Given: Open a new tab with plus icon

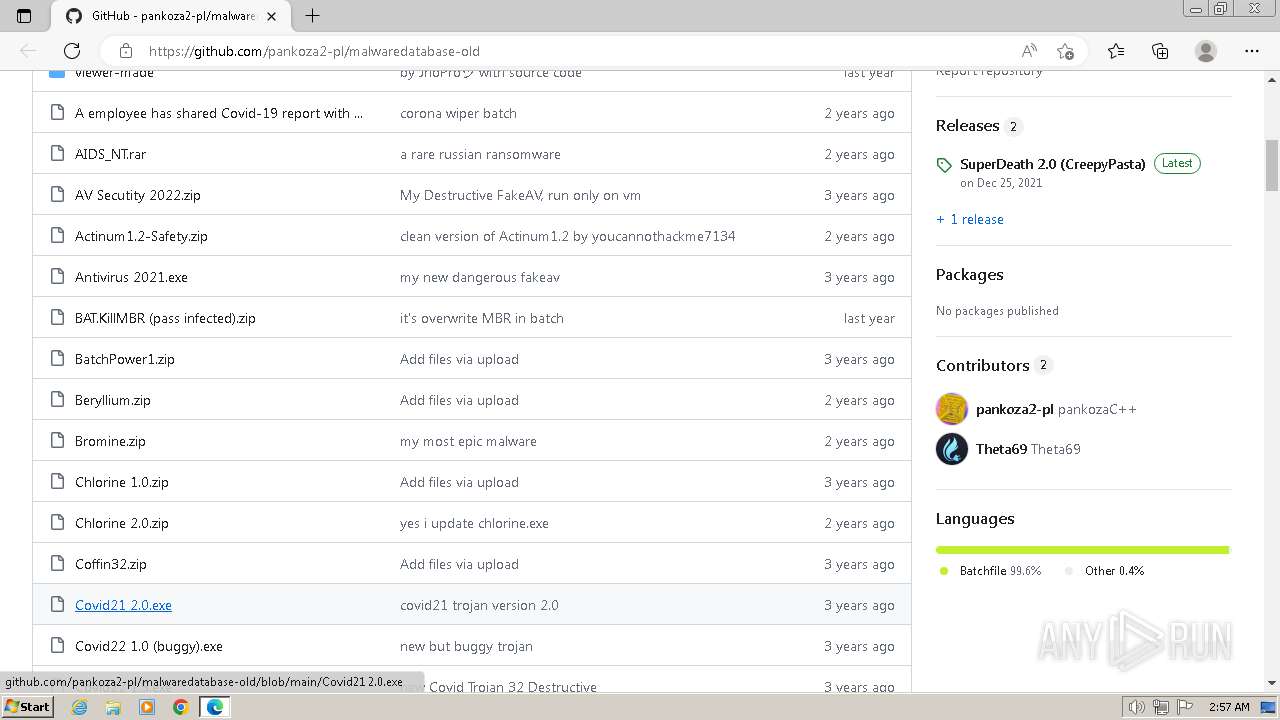Looking at the screenshot, I should pos(312,16).
